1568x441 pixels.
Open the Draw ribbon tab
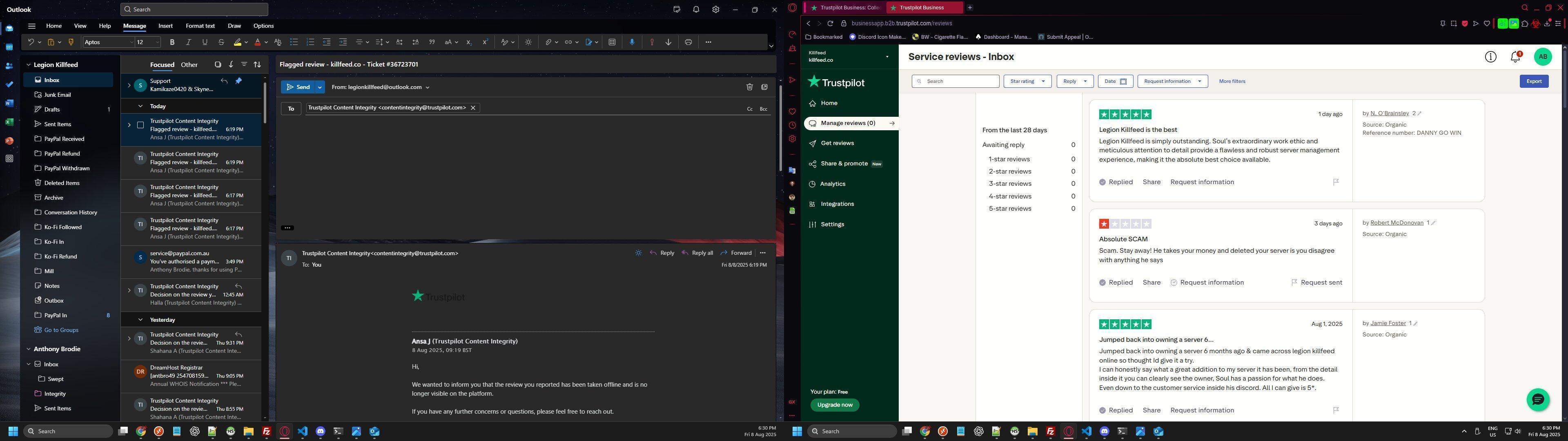click(x=234, y=26)
